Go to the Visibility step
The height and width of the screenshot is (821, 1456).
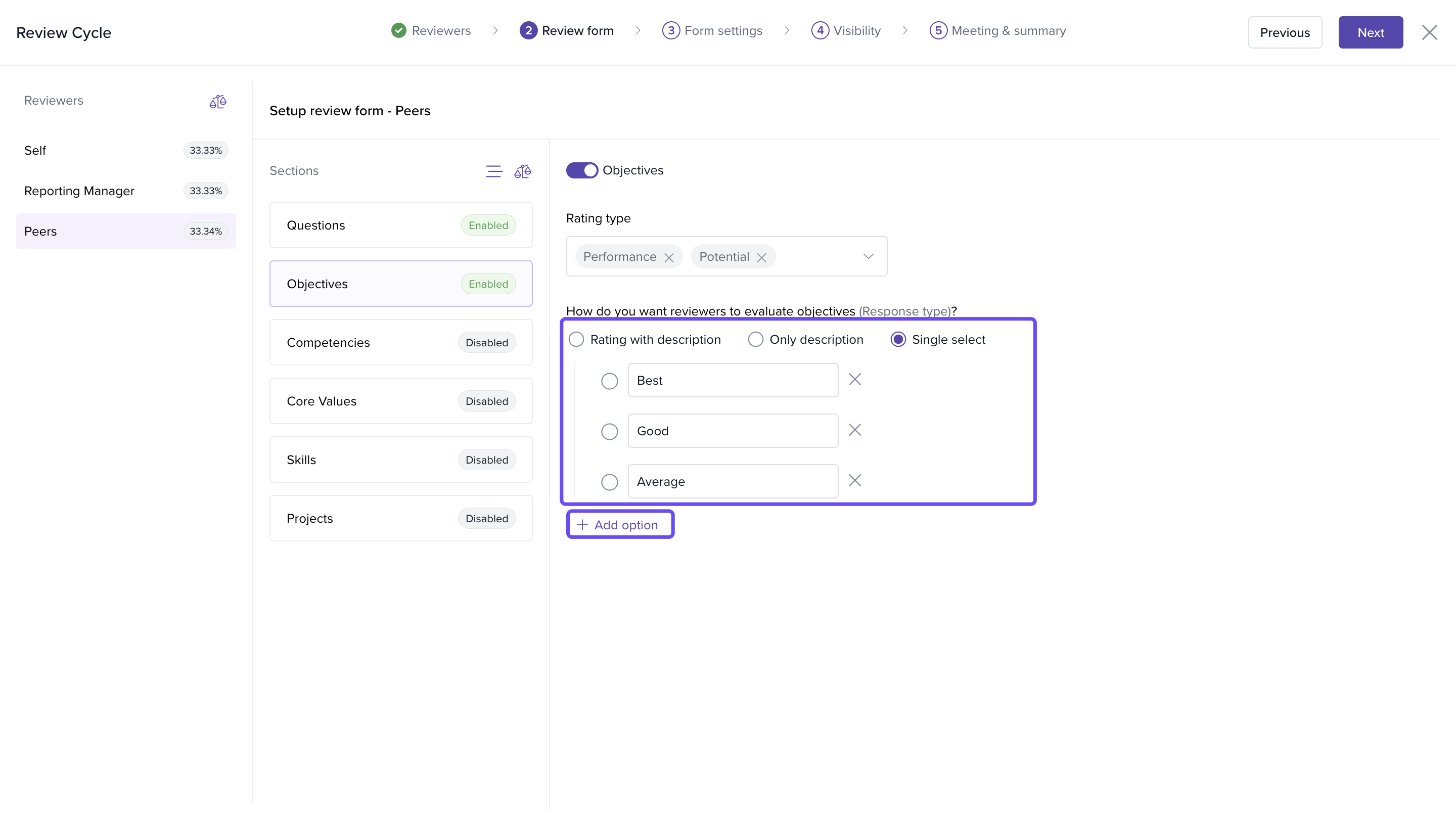click(x=846, y=30)
